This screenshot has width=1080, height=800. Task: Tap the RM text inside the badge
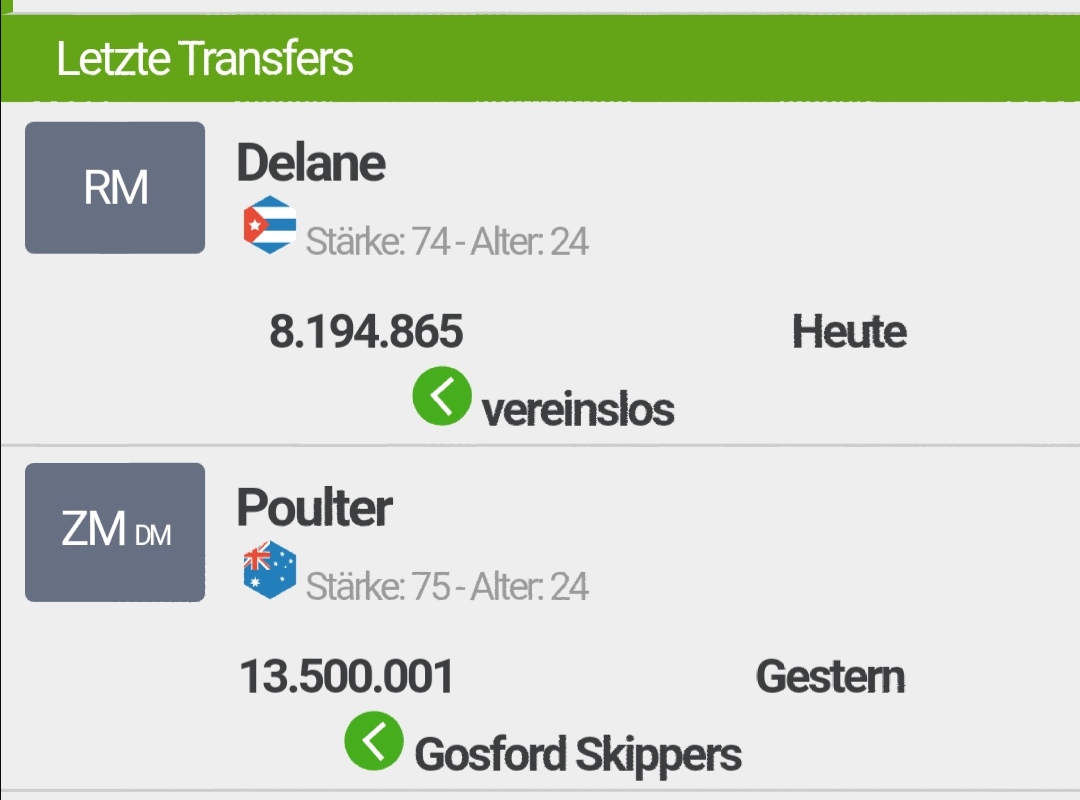point(116,187)
